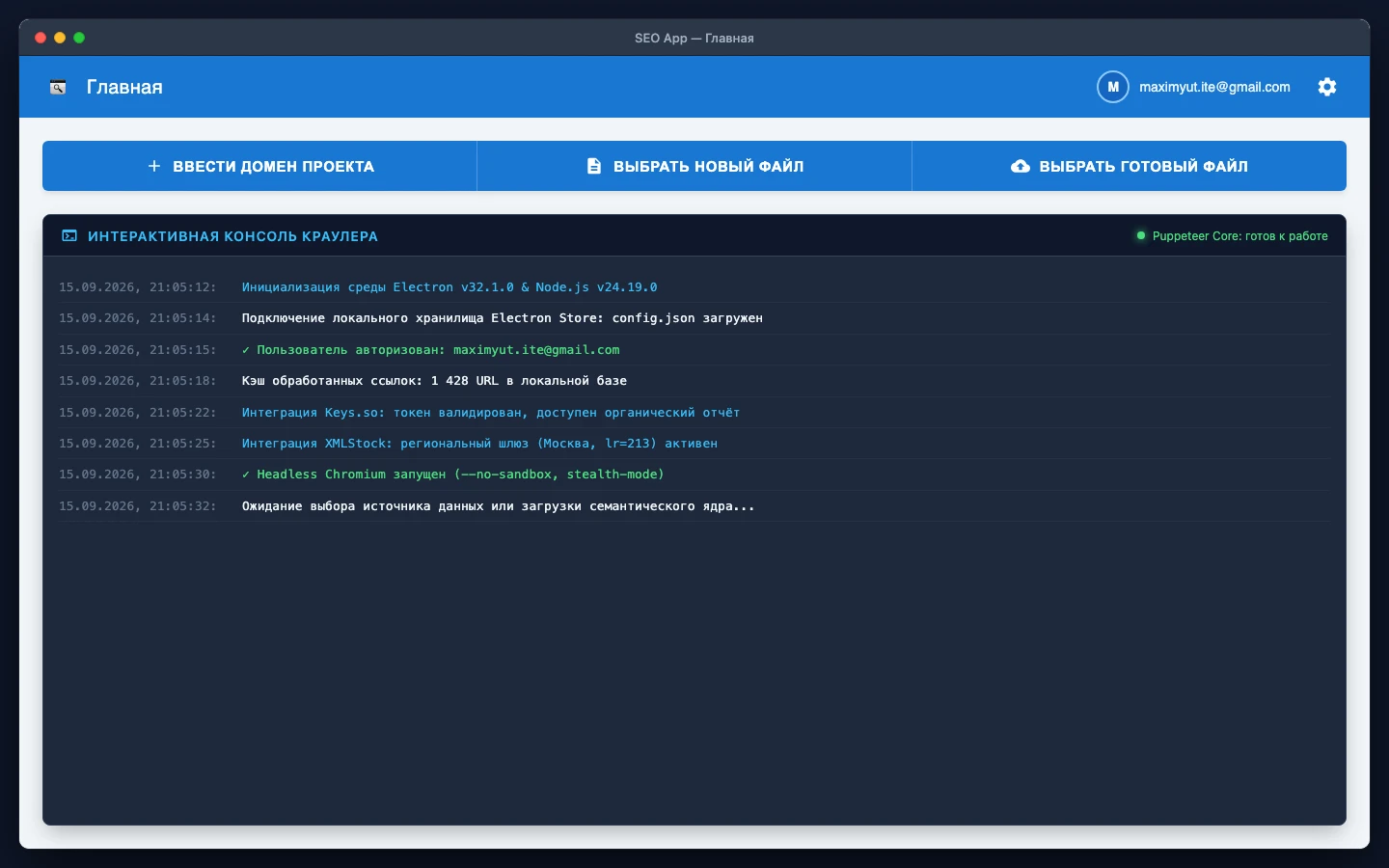Click timestamp 15.09.2026, 21:05:15
Viewport: 1389px width, 868px height.
[x=137, y=350]
